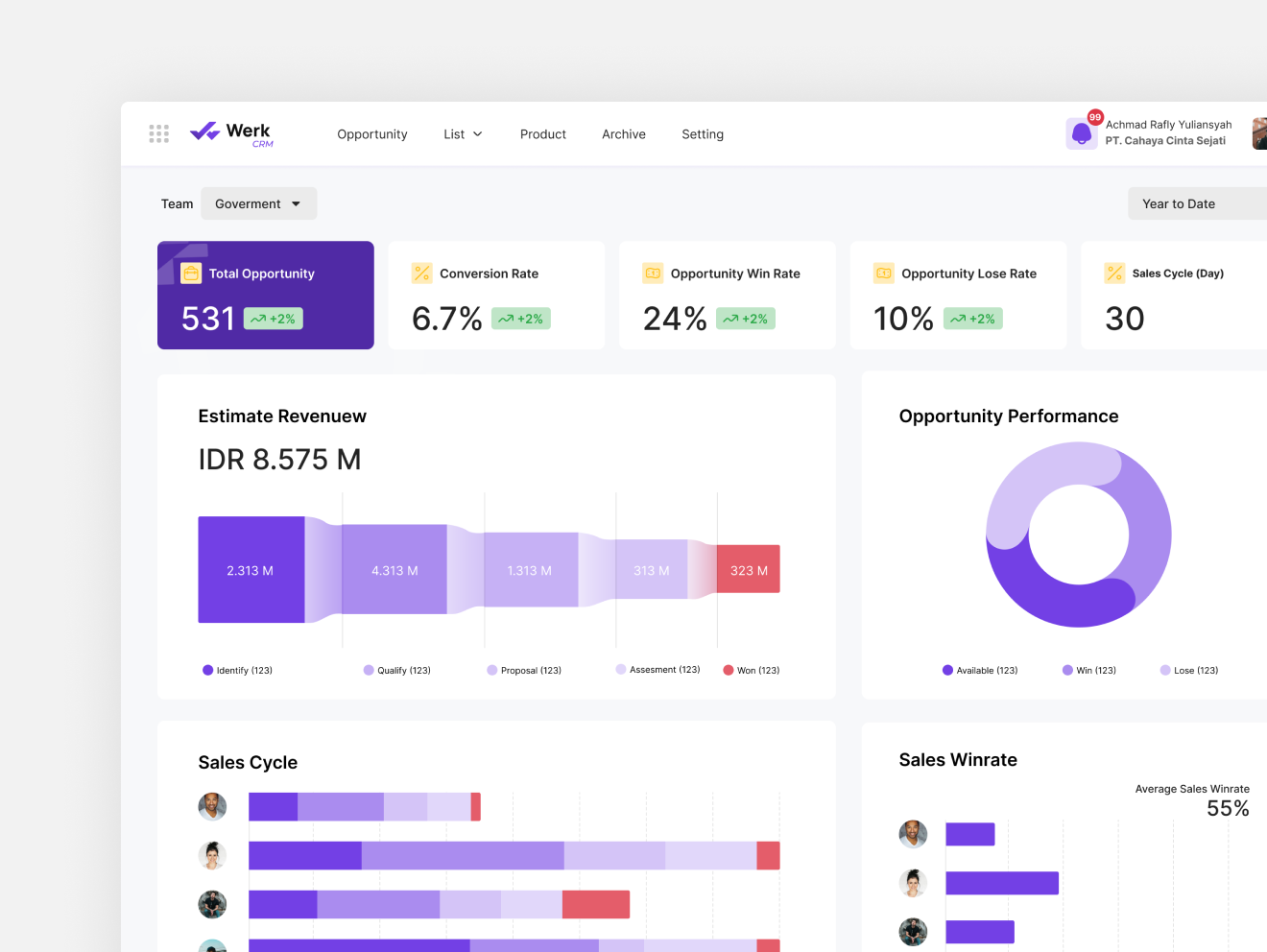
Task: Click the third avatar in Sales Winrate
Action: coord(913,932)
